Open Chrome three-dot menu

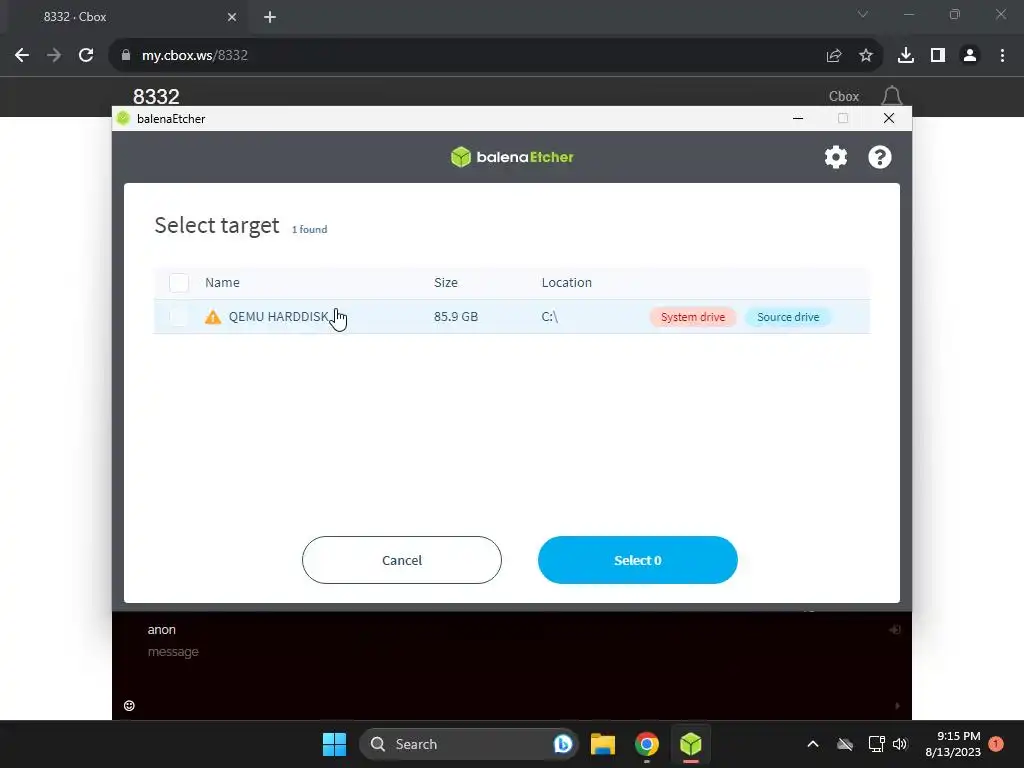click(1002, 56)
